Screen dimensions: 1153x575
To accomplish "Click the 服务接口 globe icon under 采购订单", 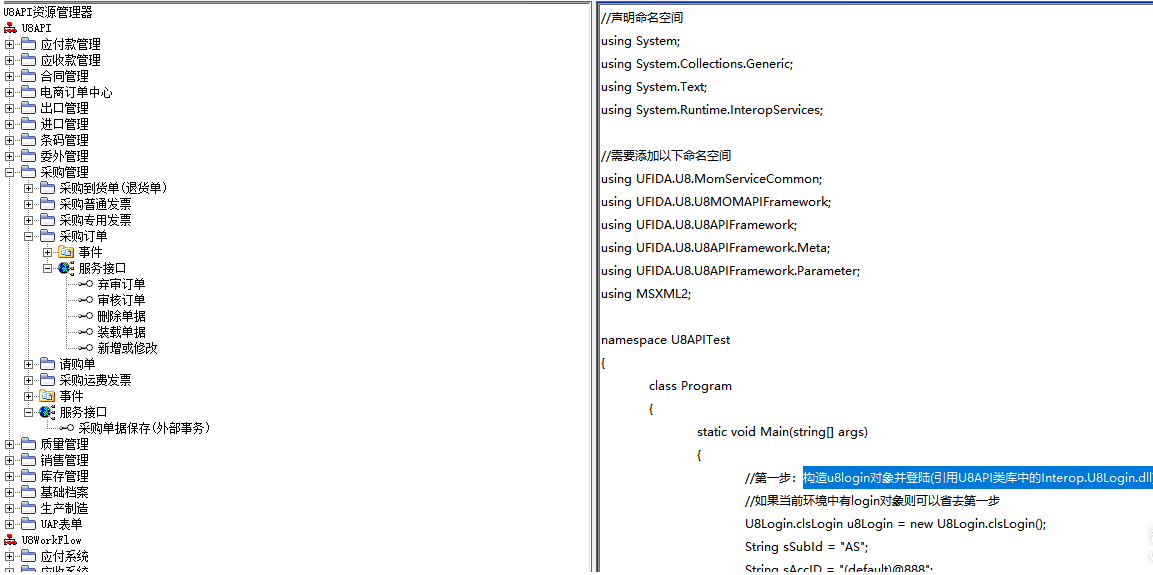I will point(67,268).
